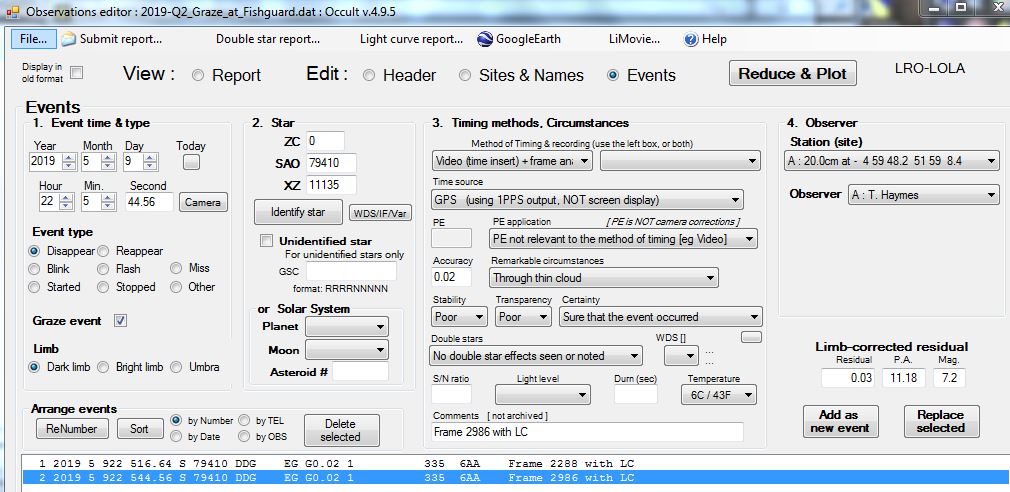Click the small WDS lookup button

tap(750, 337)
